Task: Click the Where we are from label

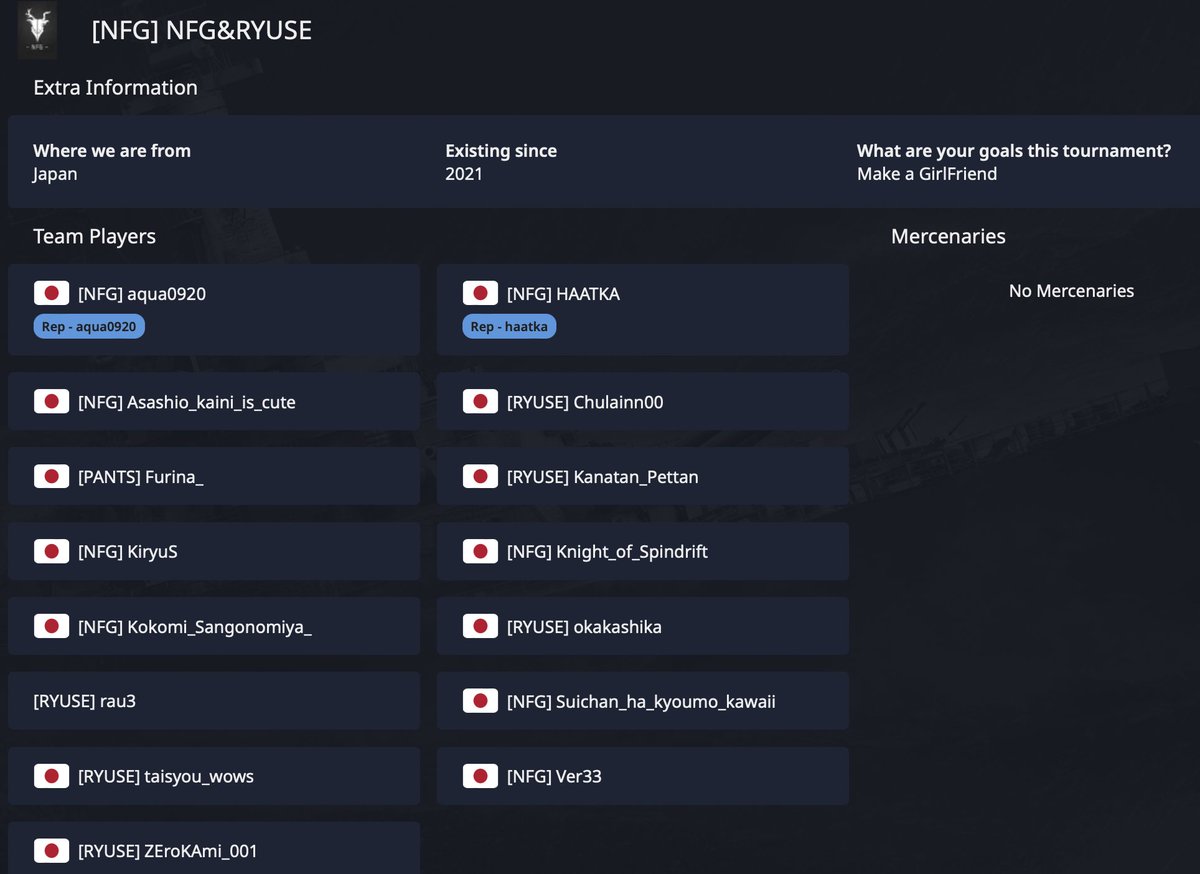Action: (x=112, y=151)
